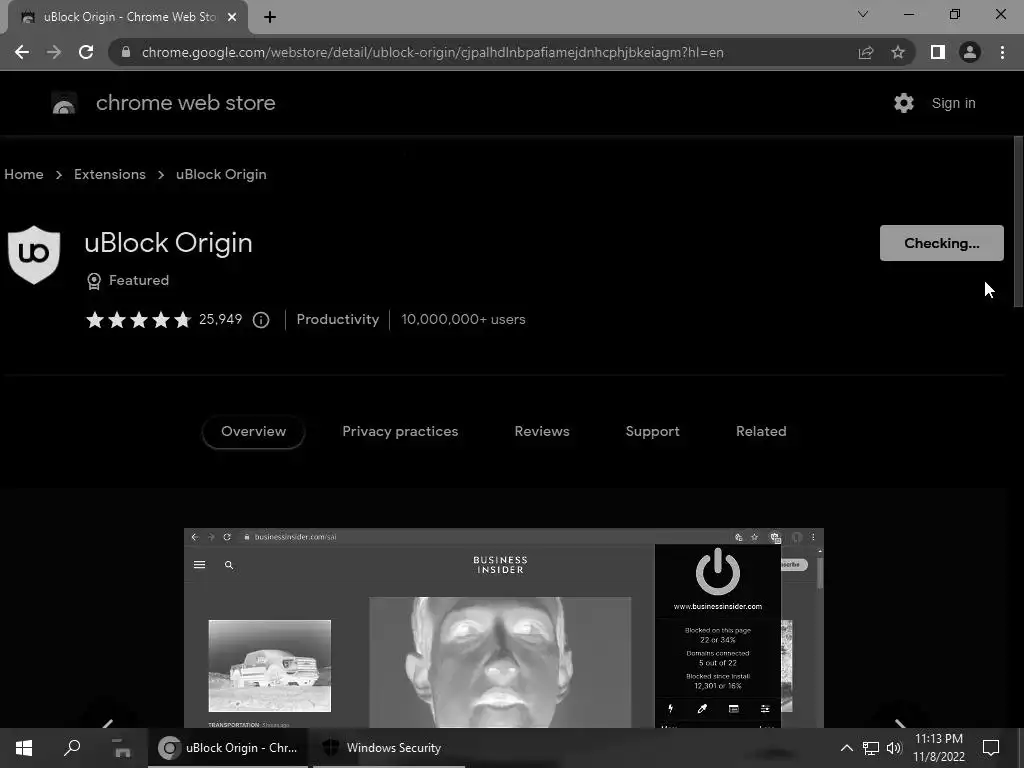This screenshot has height=768, width=1024.
Task: Show previous screenshot with left arrow
Action: coord(108,724)
